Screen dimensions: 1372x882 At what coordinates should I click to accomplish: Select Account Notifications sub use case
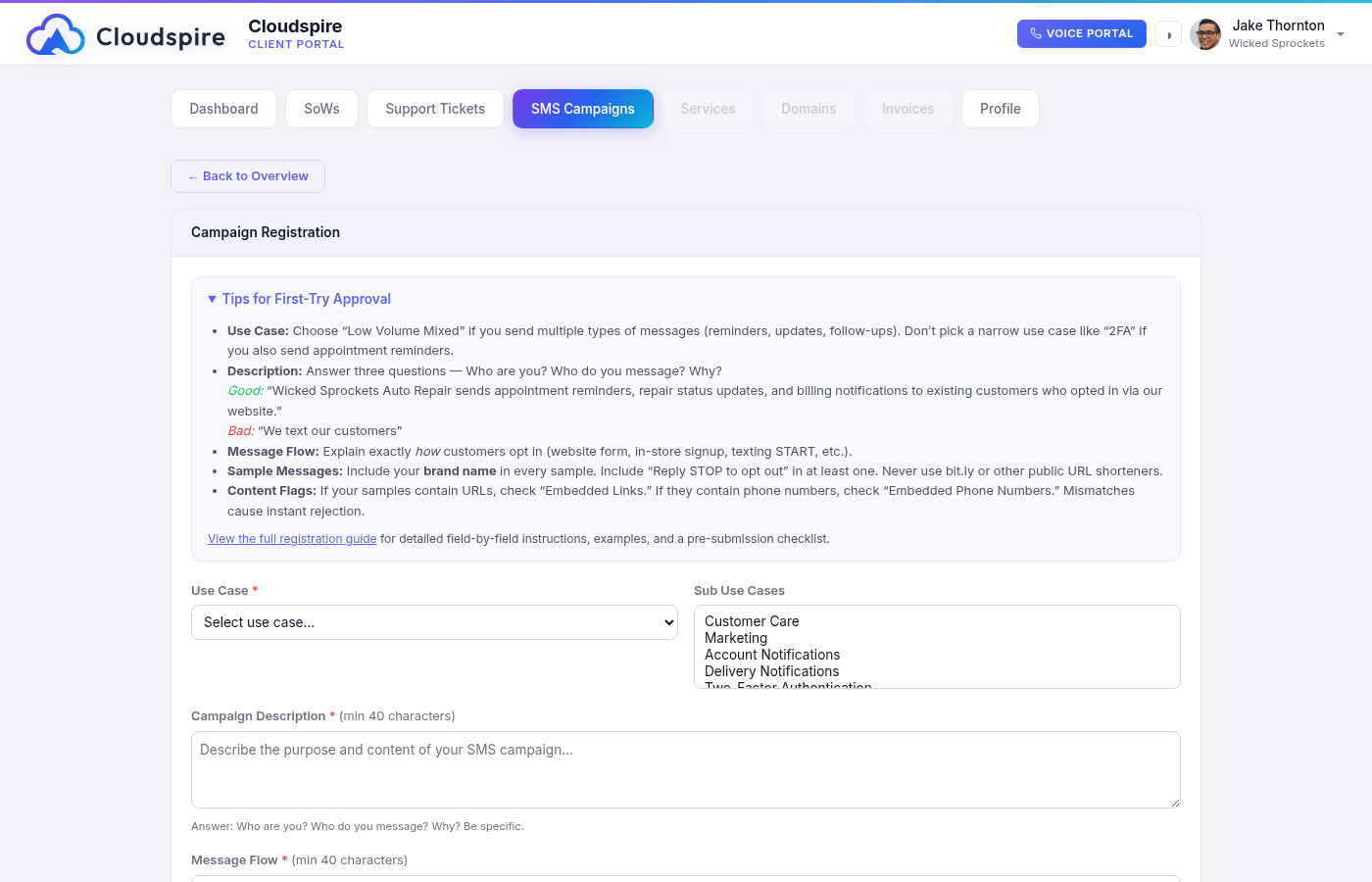(x=772, y=655)
